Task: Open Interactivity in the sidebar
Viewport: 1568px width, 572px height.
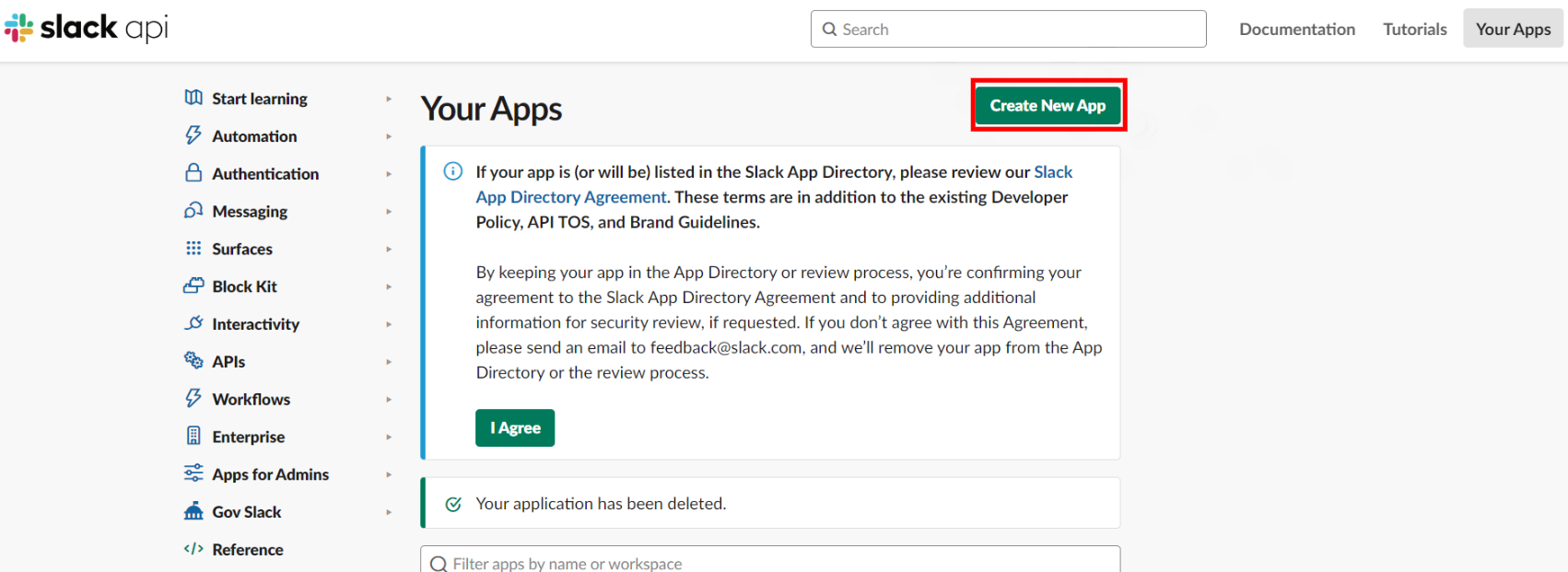Action: tap(256, 324)
